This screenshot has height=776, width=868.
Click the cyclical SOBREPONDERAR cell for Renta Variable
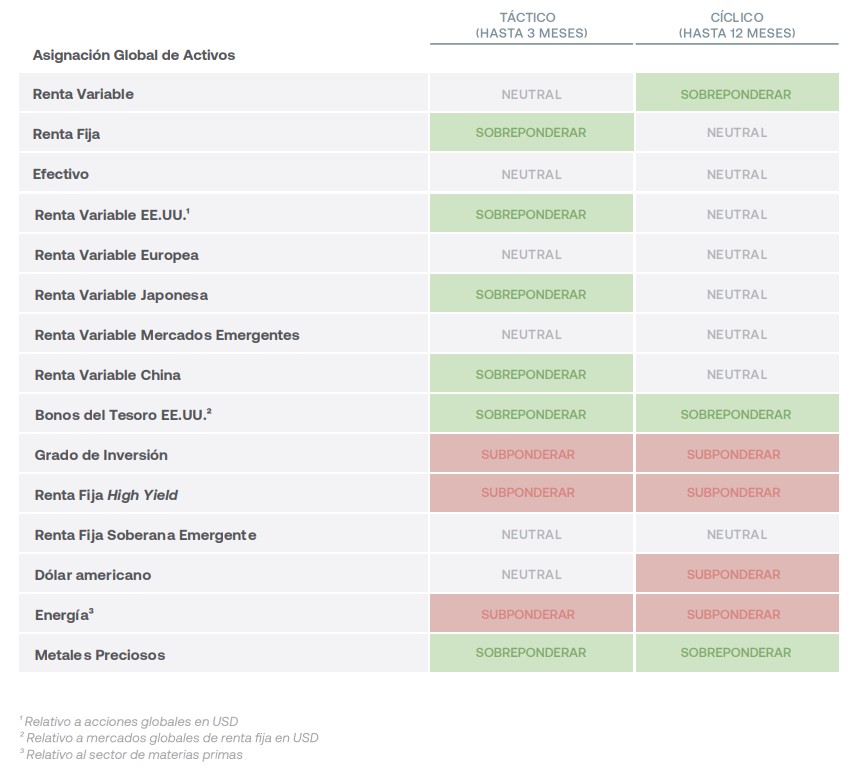click(736, 94)
